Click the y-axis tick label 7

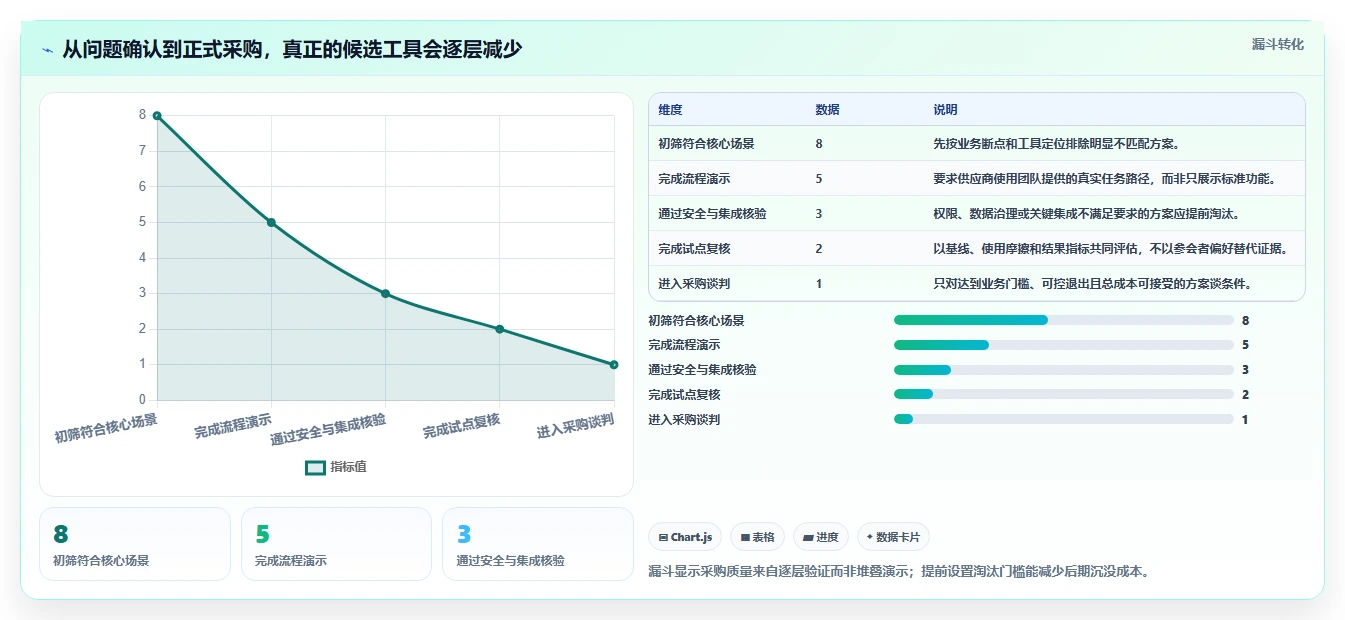coord(142,151)
